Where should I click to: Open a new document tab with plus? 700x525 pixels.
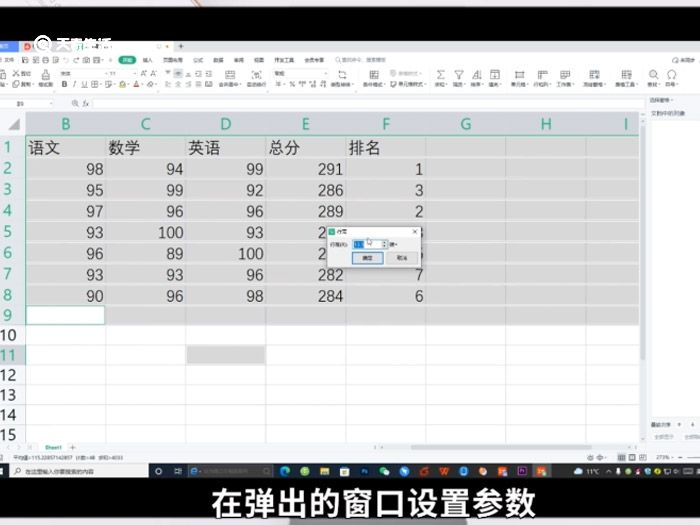[181, 46]
